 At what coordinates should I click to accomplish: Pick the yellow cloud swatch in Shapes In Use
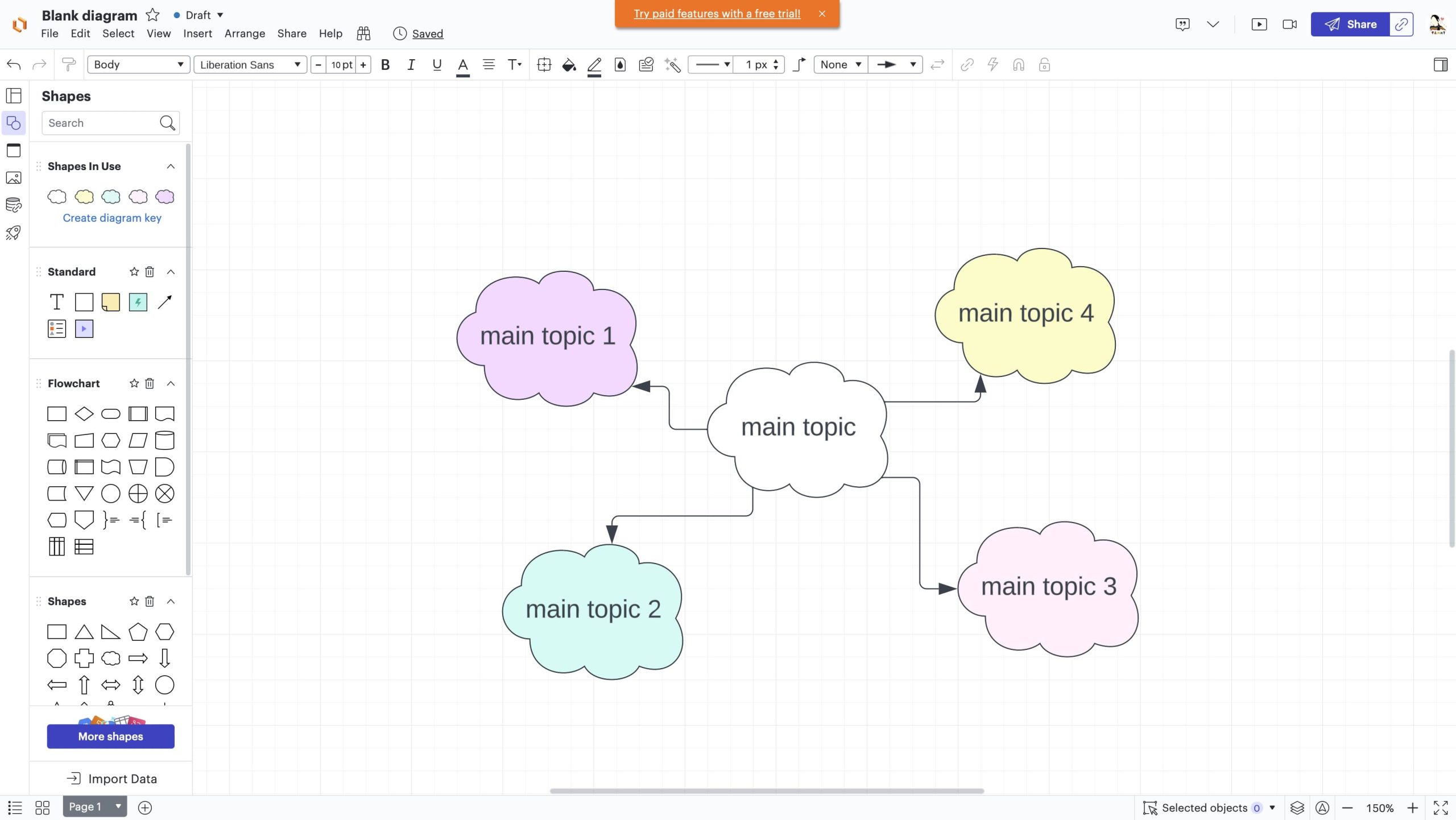pos(84,197)
